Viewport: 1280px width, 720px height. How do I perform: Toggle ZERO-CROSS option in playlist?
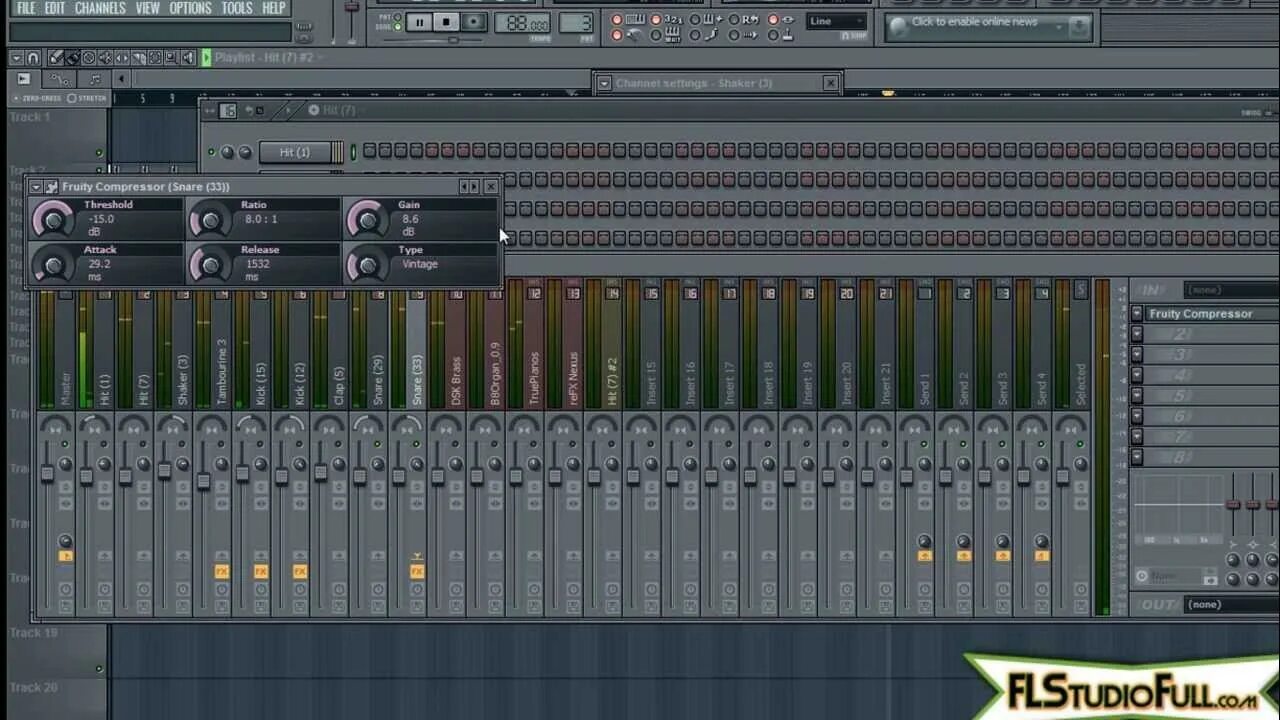[37, 98]
